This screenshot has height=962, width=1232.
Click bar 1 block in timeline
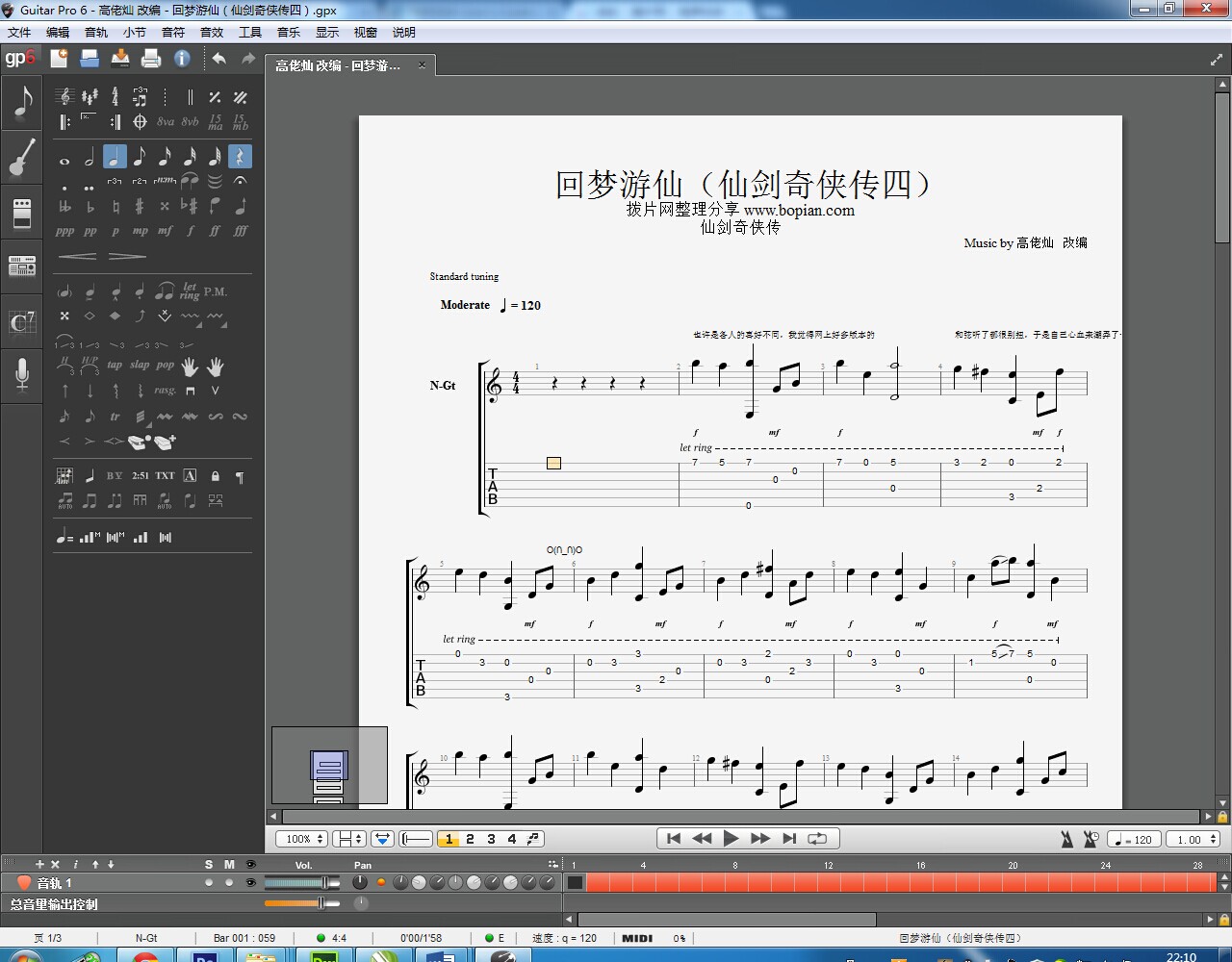pyautogui.click(x=575, y=882)
